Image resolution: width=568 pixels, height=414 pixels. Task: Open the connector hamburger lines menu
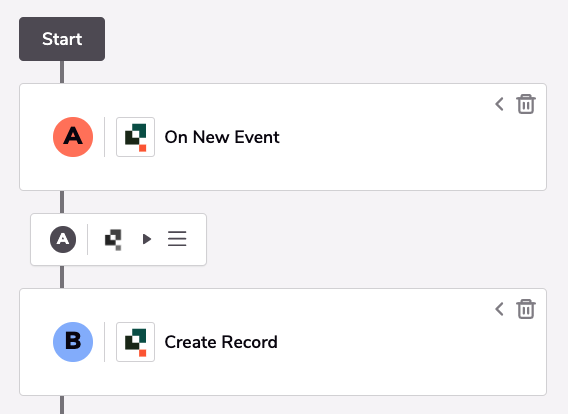pyautogui.click(x=177, y=239)
